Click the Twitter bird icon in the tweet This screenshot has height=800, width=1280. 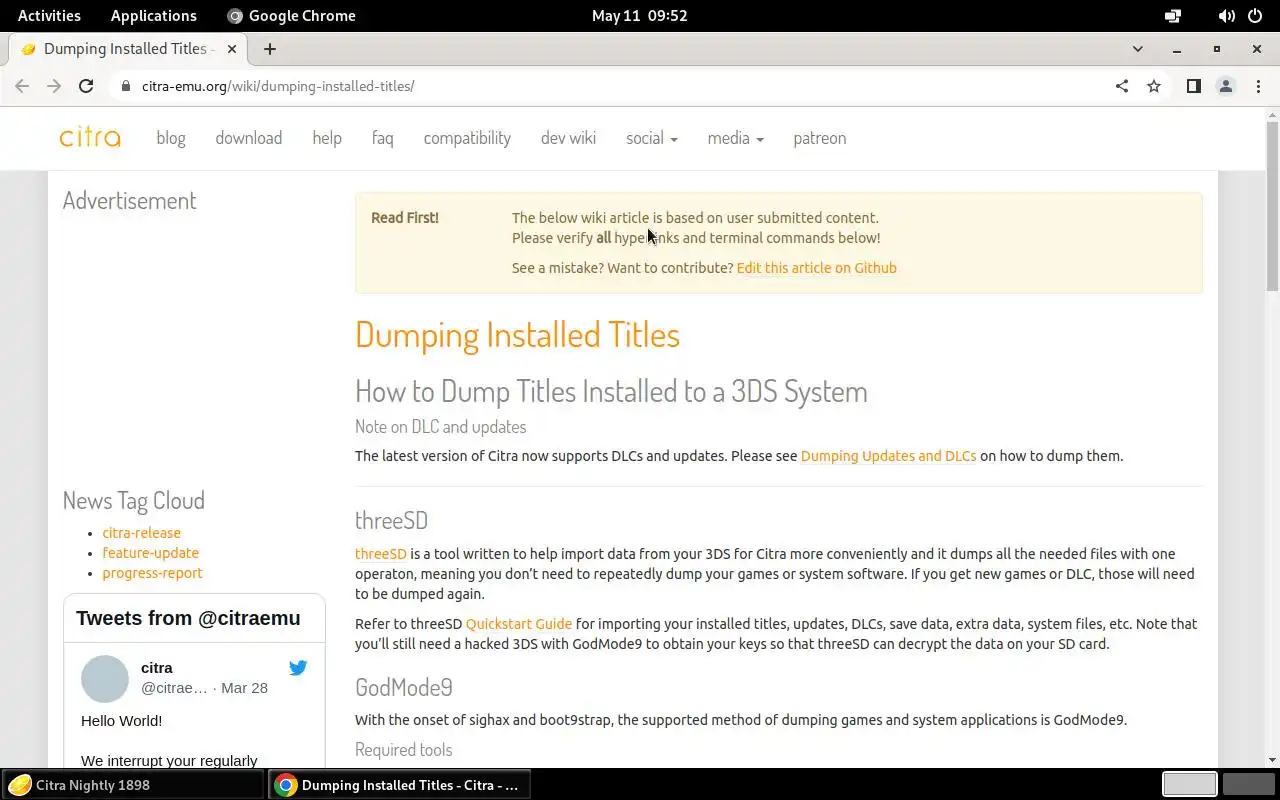pos(298,668)
